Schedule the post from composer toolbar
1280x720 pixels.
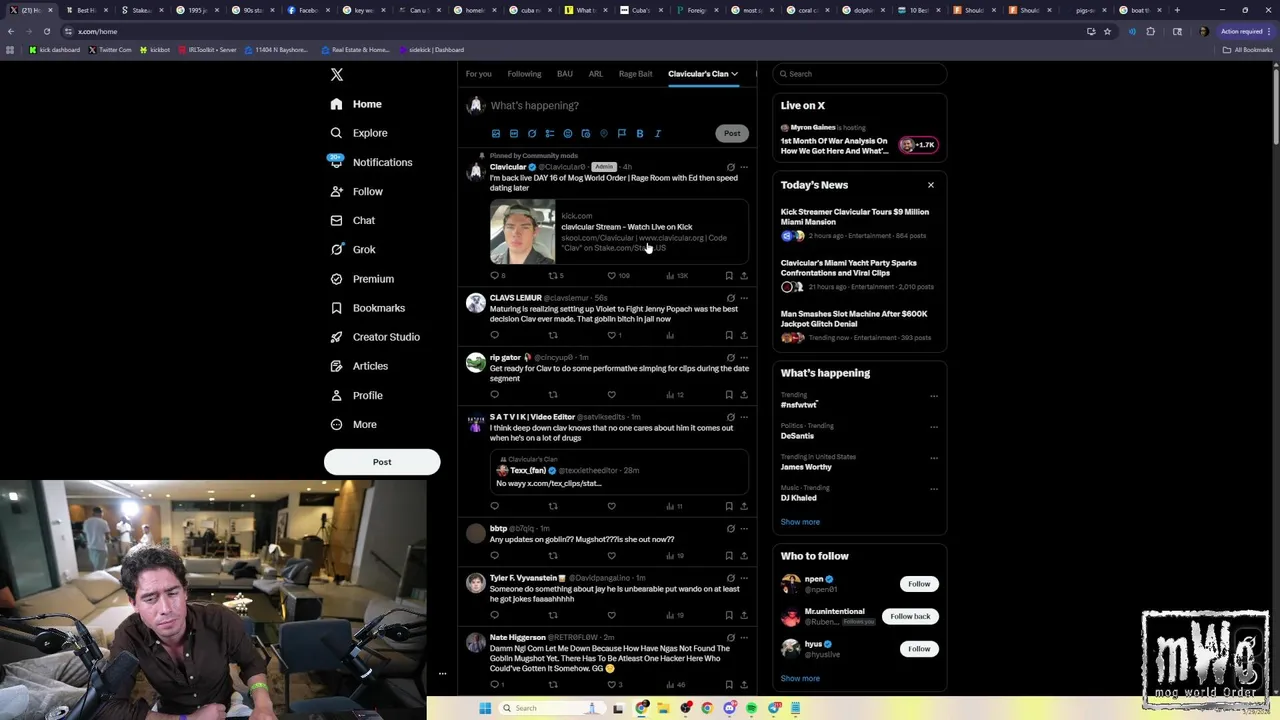(x=586, y=134)
